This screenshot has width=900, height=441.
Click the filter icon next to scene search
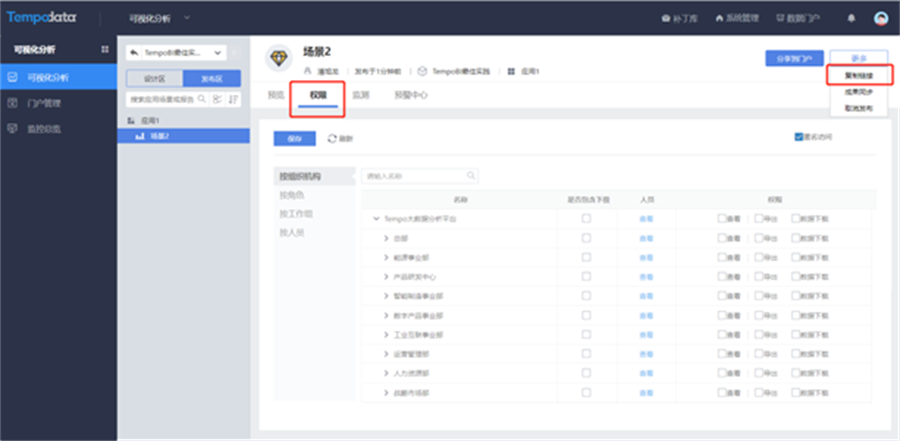[218, 99]
